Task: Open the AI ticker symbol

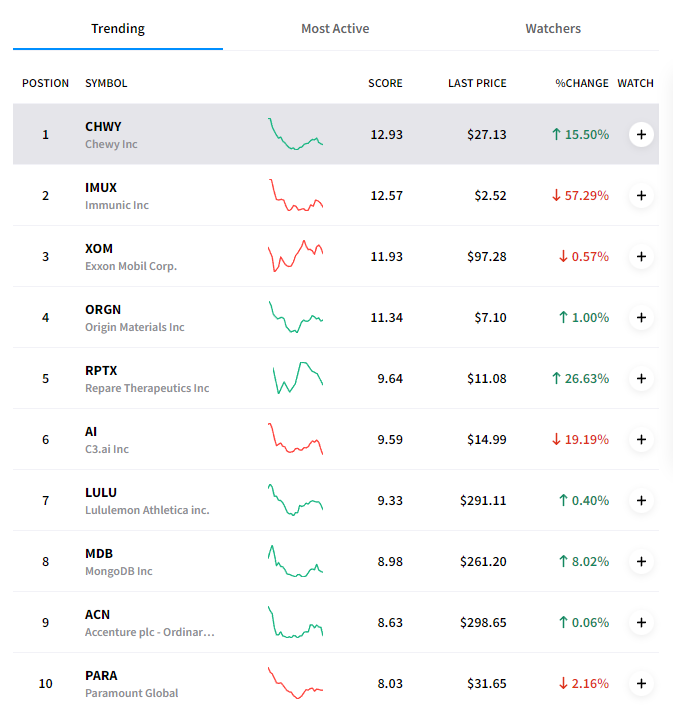Action: coord(91,432)
